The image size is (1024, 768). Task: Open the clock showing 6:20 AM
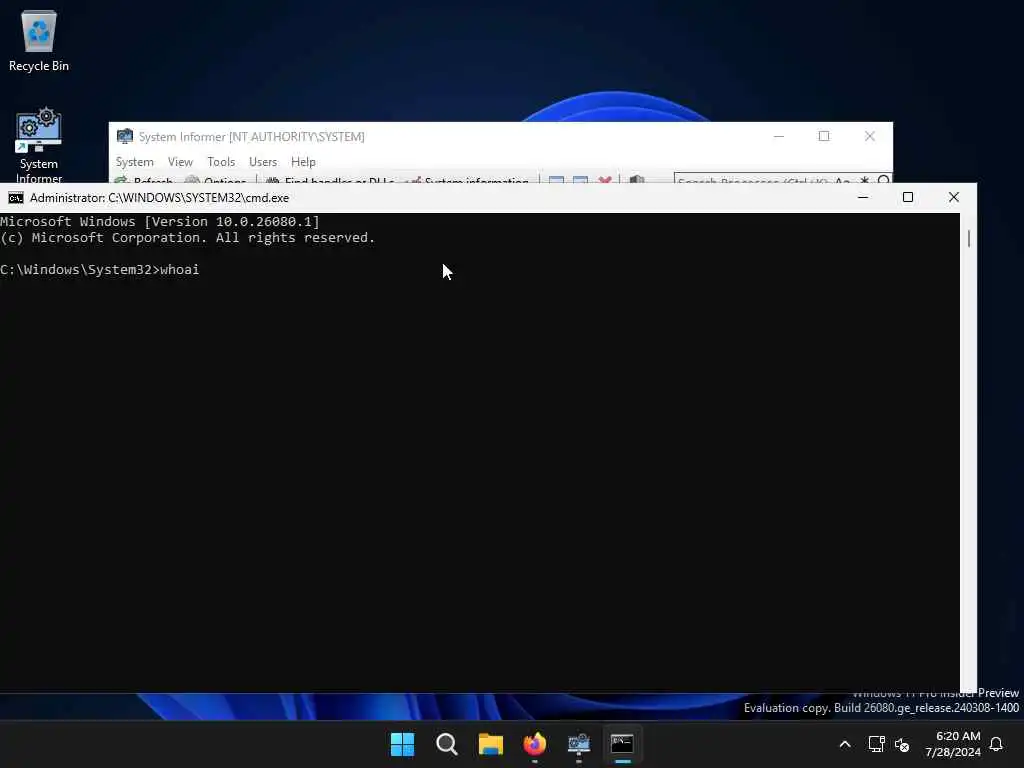click(x=953, y=744)
